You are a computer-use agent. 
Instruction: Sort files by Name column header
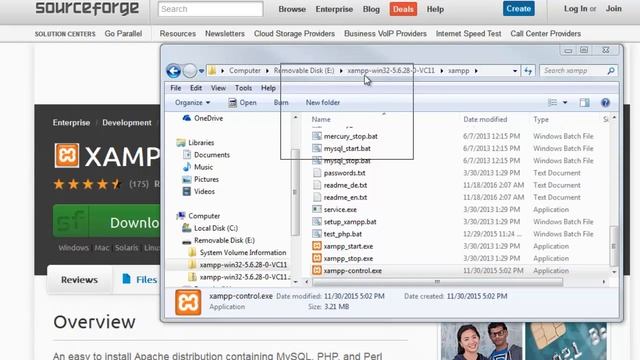321,119
